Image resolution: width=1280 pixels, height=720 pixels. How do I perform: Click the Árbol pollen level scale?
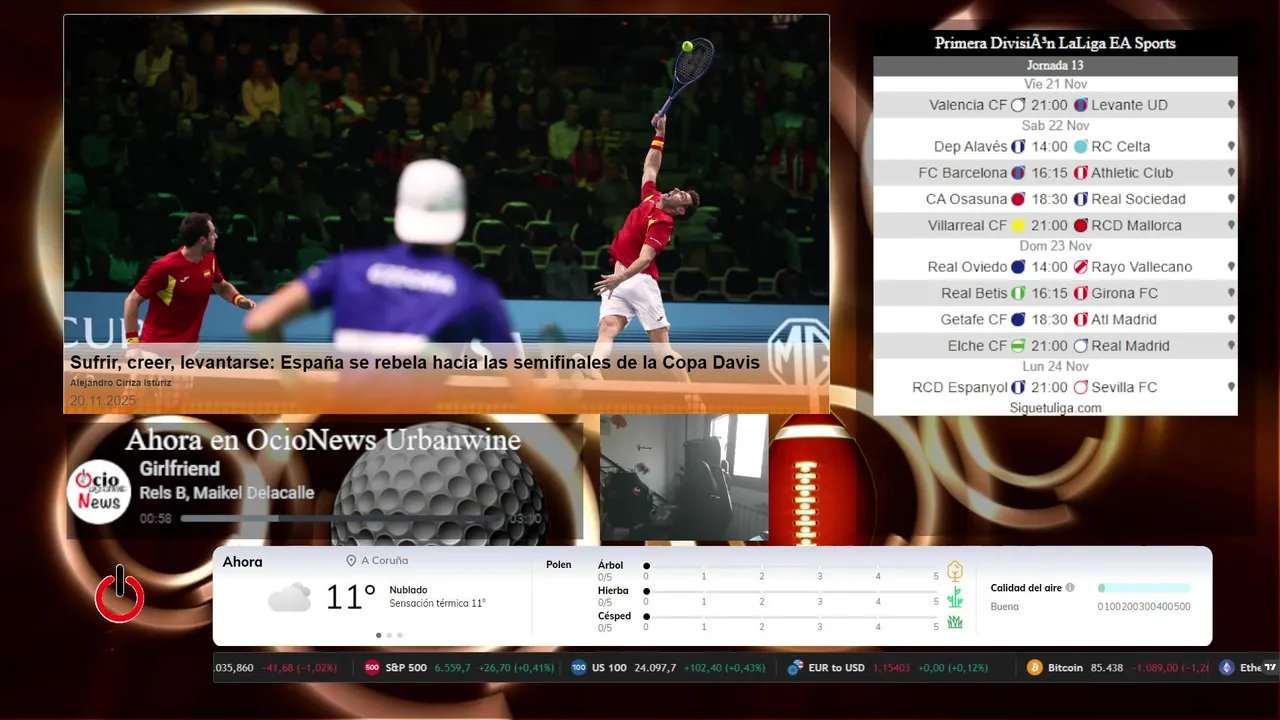click(x=791, y=566)
